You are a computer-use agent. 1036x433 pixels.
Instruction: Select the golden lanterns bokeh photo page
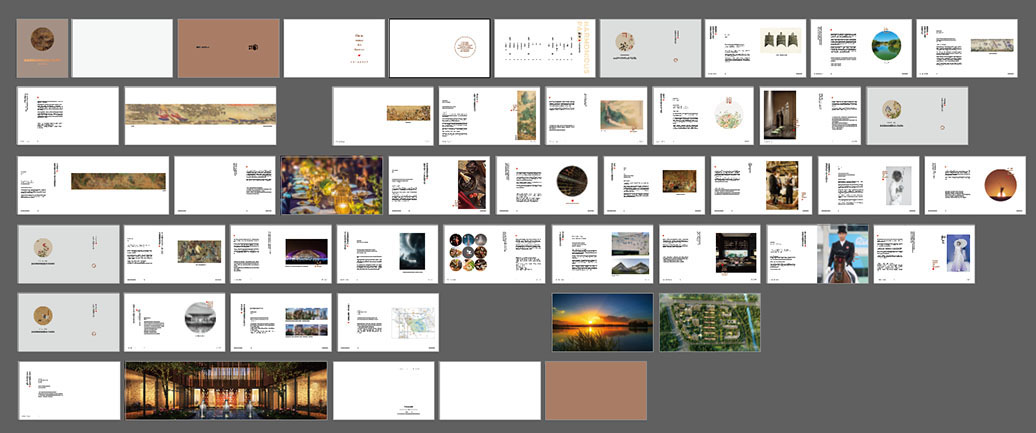click(x=331, y=185)
